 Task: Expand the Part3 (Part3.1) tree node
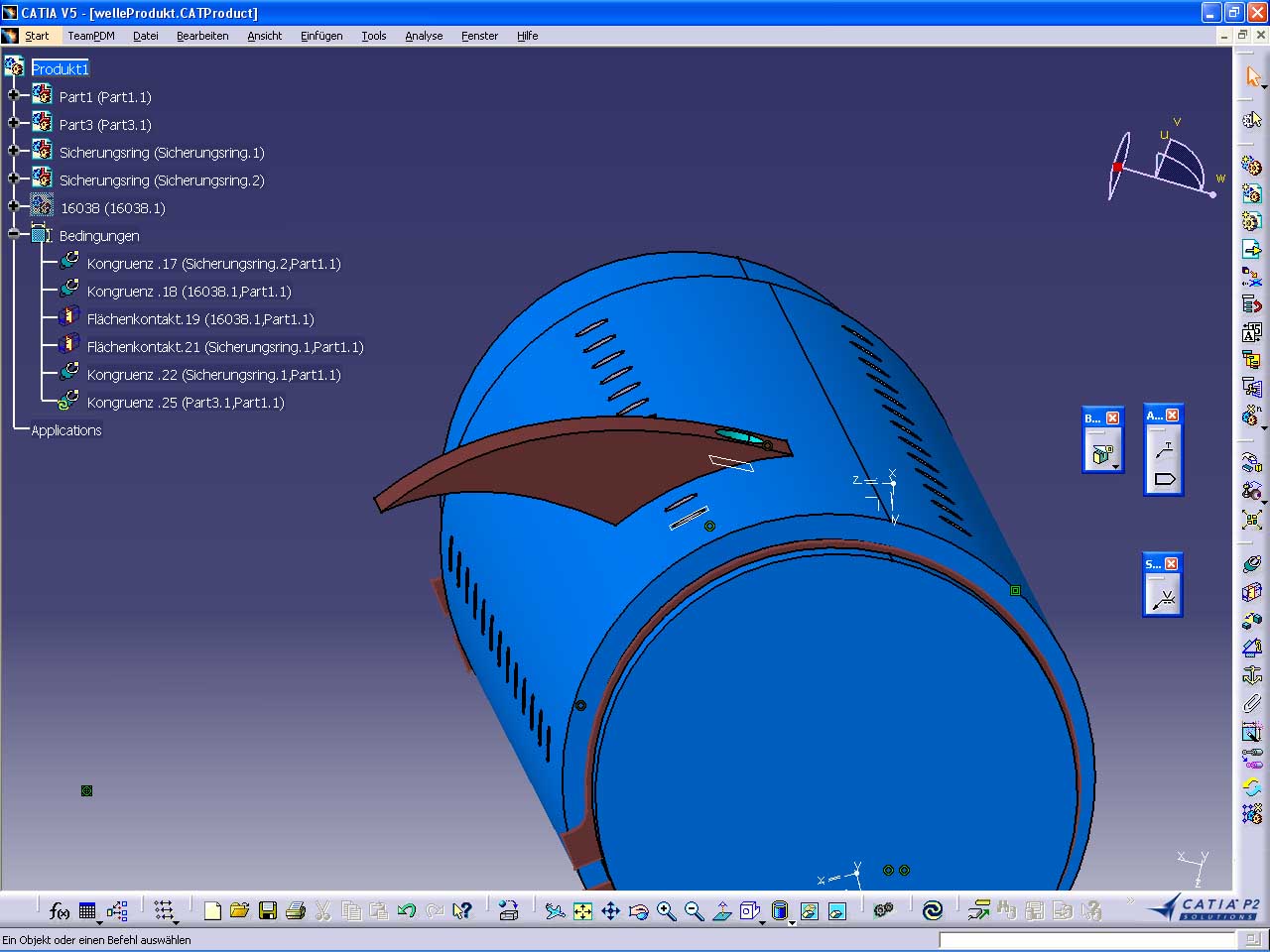pos(13,123)
